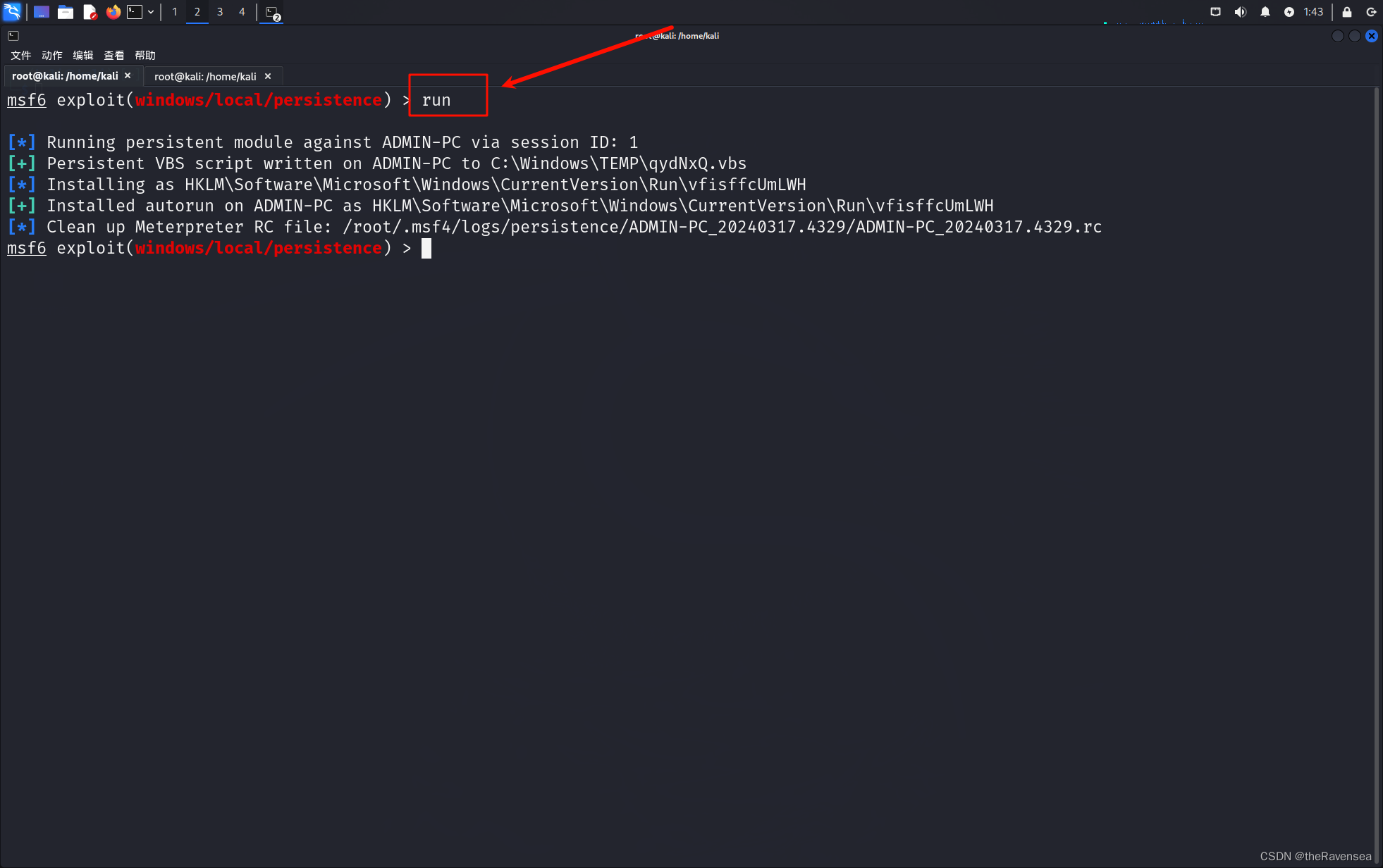Open the network connection tray icon

[x=1215, y=12]
